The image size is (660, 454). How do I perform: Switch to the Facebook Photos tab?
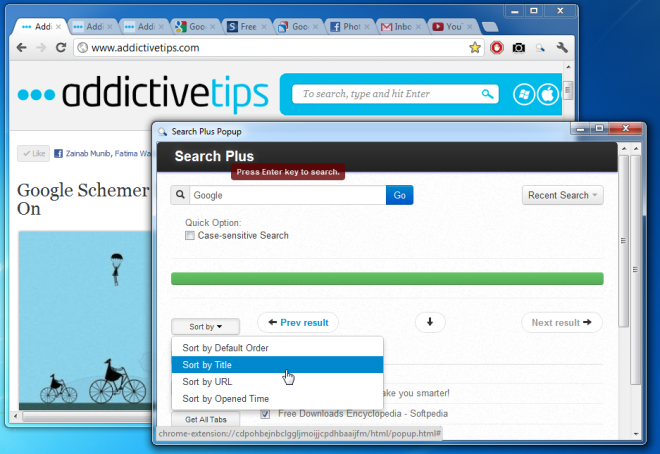[x=349, y=27]
